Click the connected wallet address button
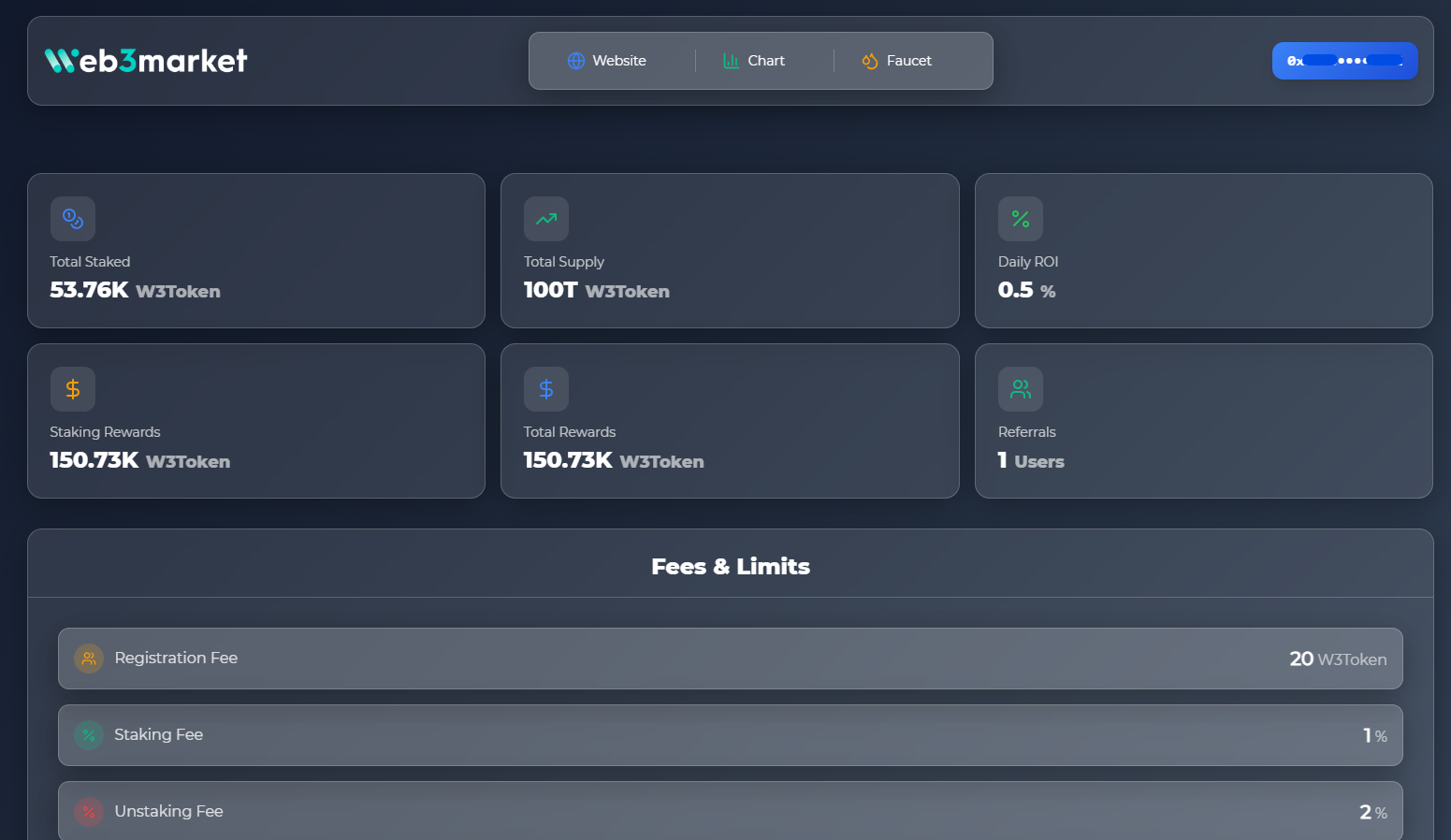This screenshot has width=1451, height=840. [x=1344, y=60]
